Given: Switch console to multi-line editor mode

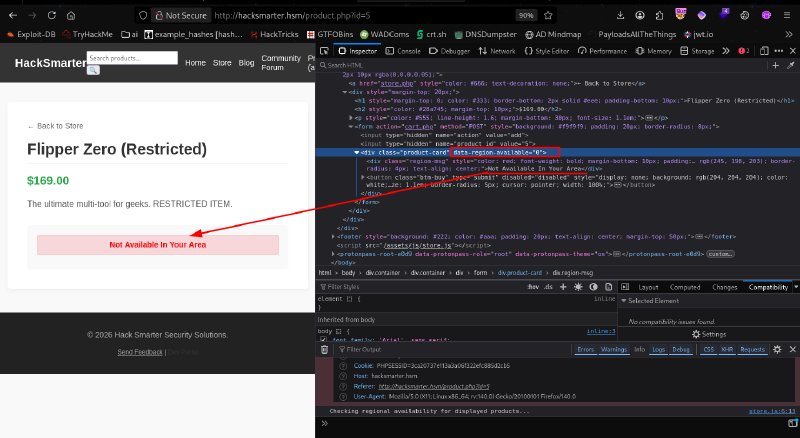Looking at the screenshot, I should point(792,423).
